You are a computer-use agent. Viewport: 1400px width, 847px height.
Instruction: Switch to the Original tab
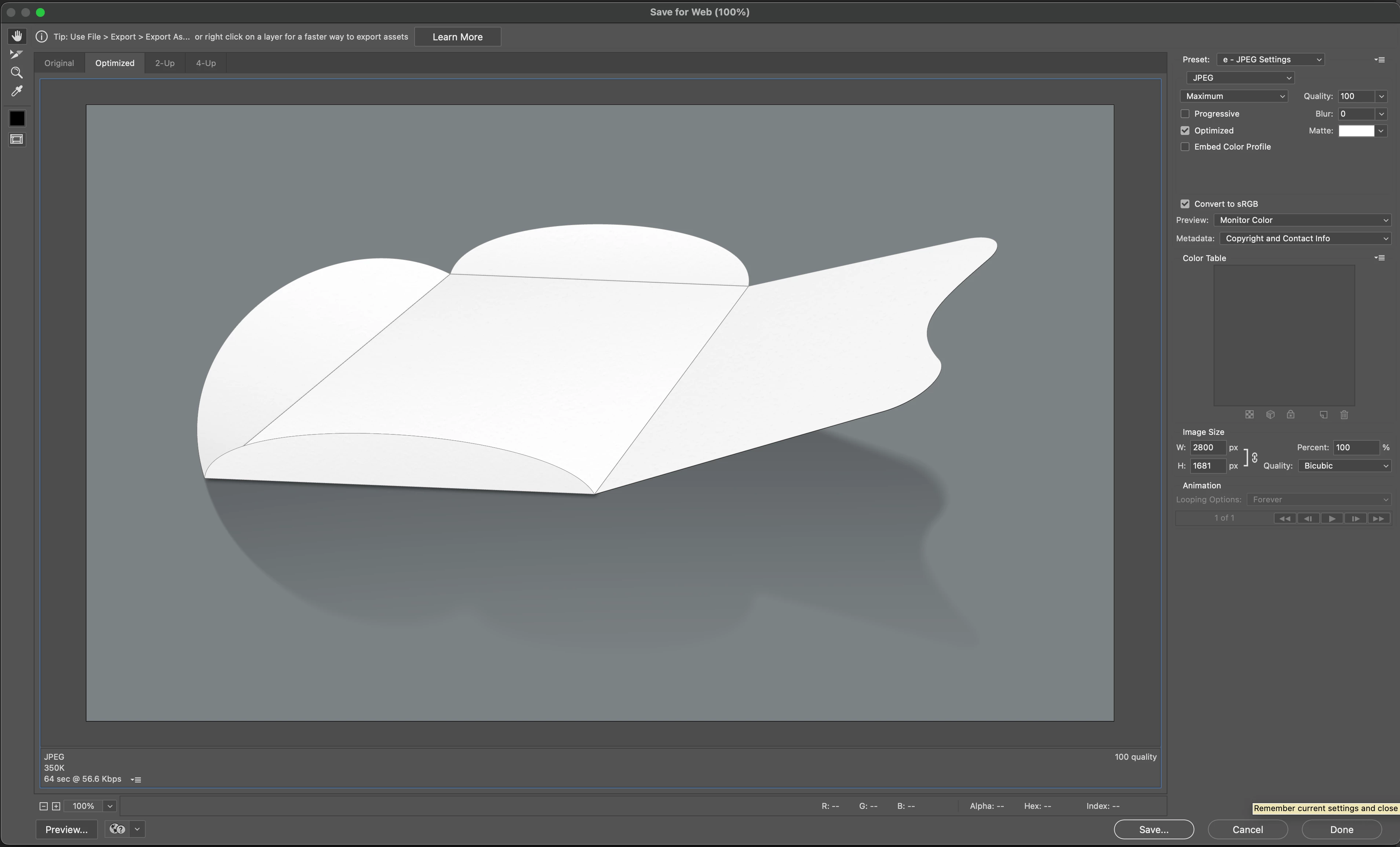(x=59, y=63)
